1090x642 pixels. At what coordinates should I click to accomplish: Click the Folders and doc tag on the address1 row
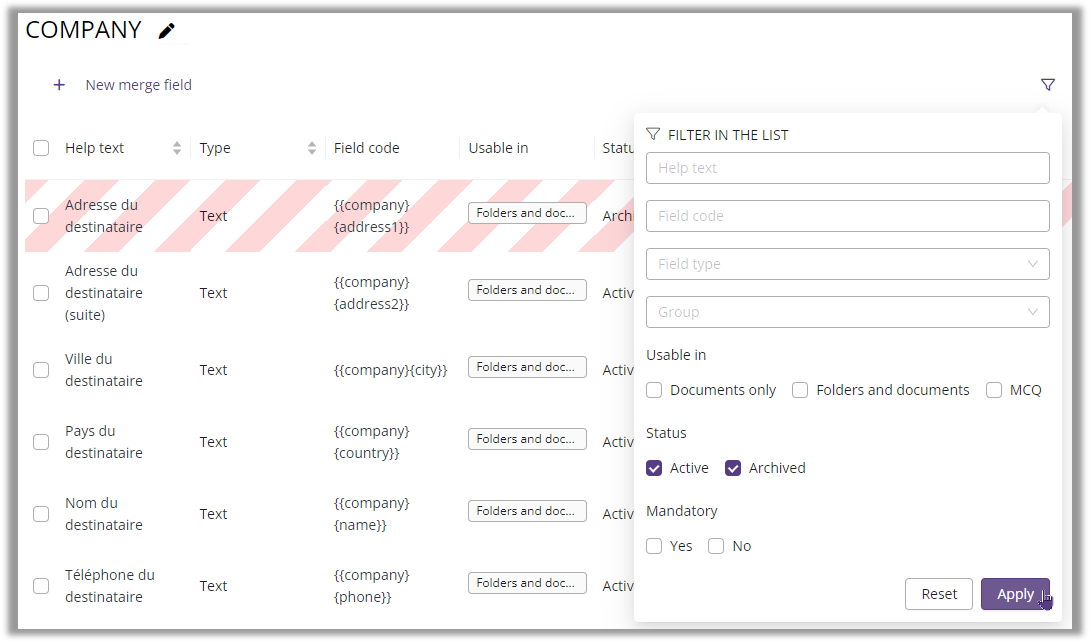[527, 213]
